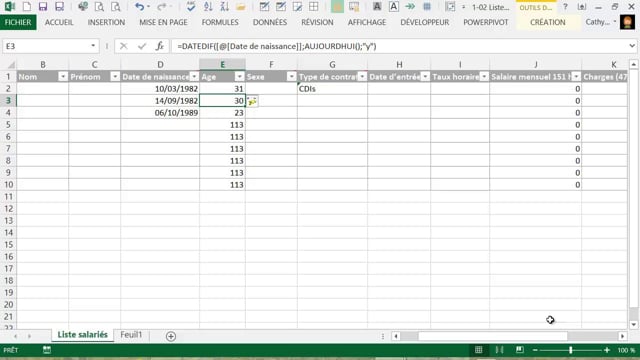Select cell with date 06/10/1989
Image resolution: width=640 pixels, height=360 pixels.
160,113
